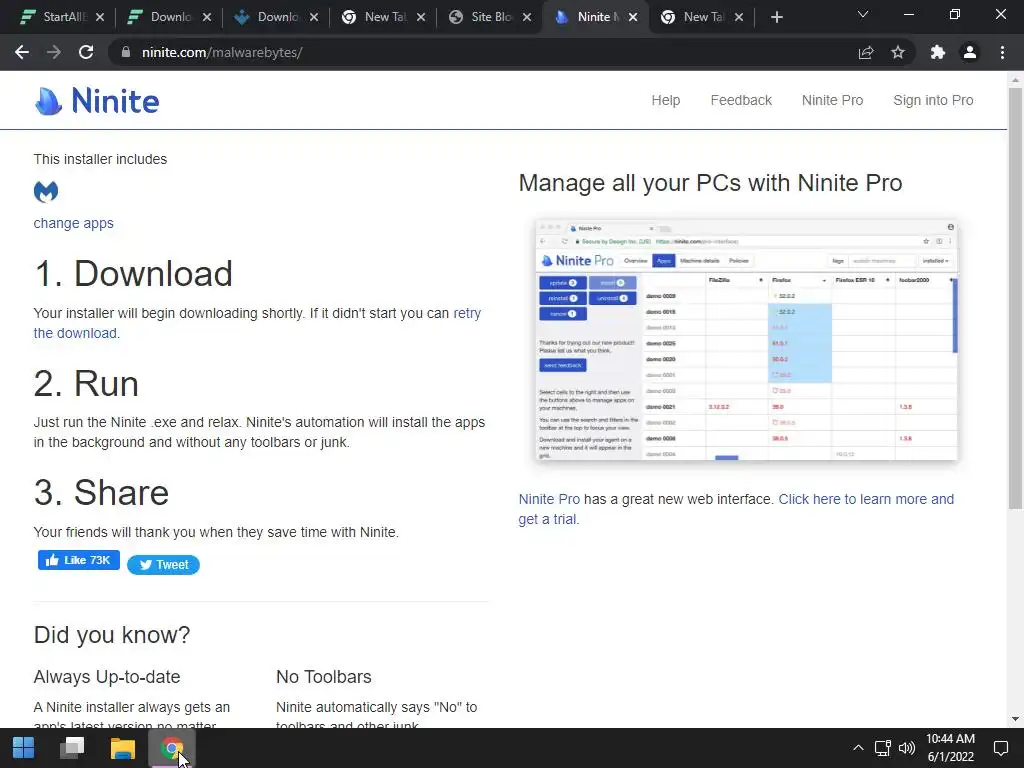Viewport: 1024px width, 768px height.
Task: Open Chrome's three-dot menu
Action: [1002, 52]
